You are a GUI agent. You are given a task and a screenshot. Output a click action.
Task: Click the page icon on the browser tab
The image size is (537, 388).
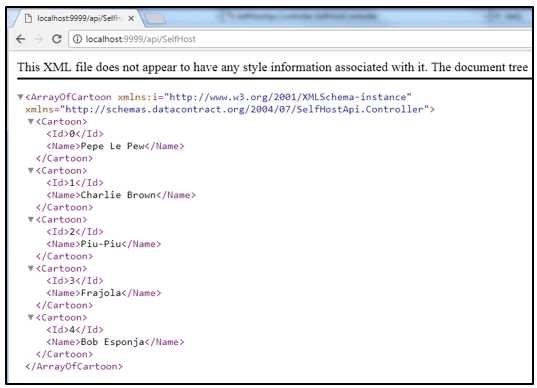(29, 18)
